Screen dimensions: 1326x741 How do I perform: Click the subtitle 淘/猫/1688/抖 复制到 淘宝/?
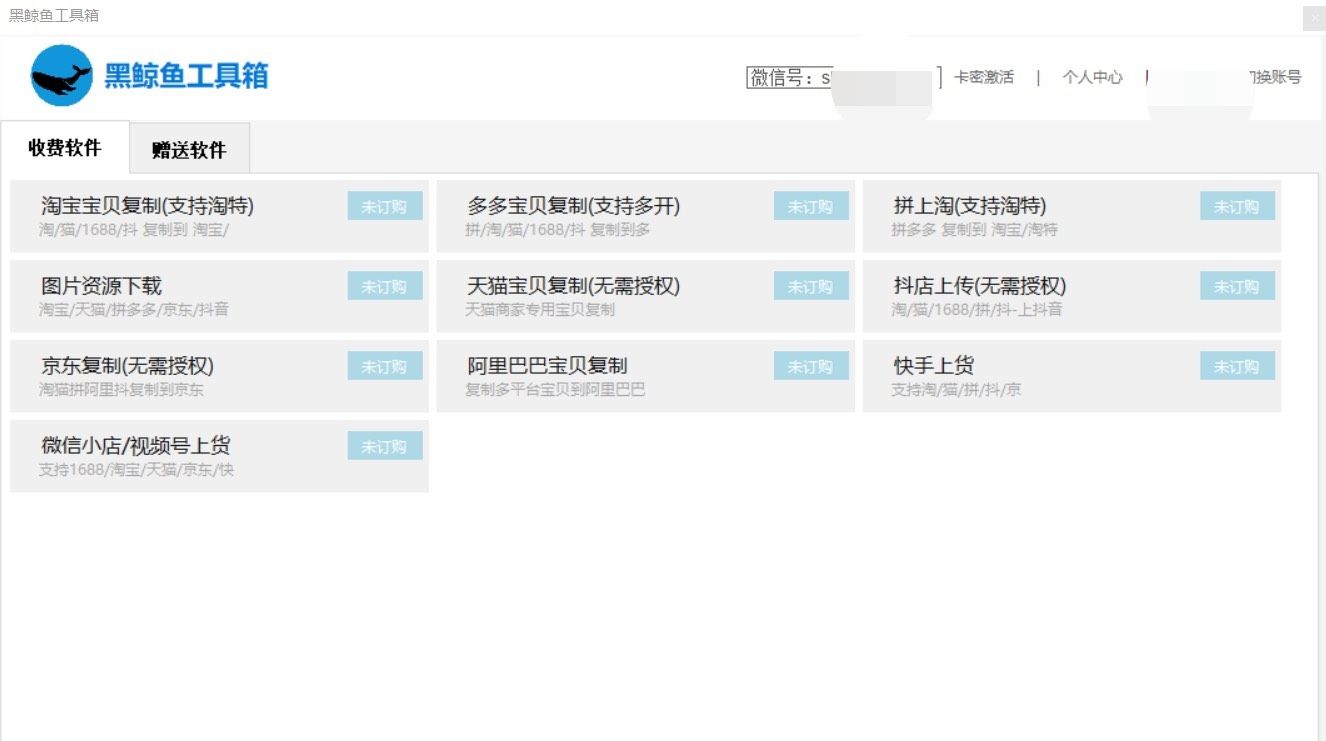click(134, 230)
